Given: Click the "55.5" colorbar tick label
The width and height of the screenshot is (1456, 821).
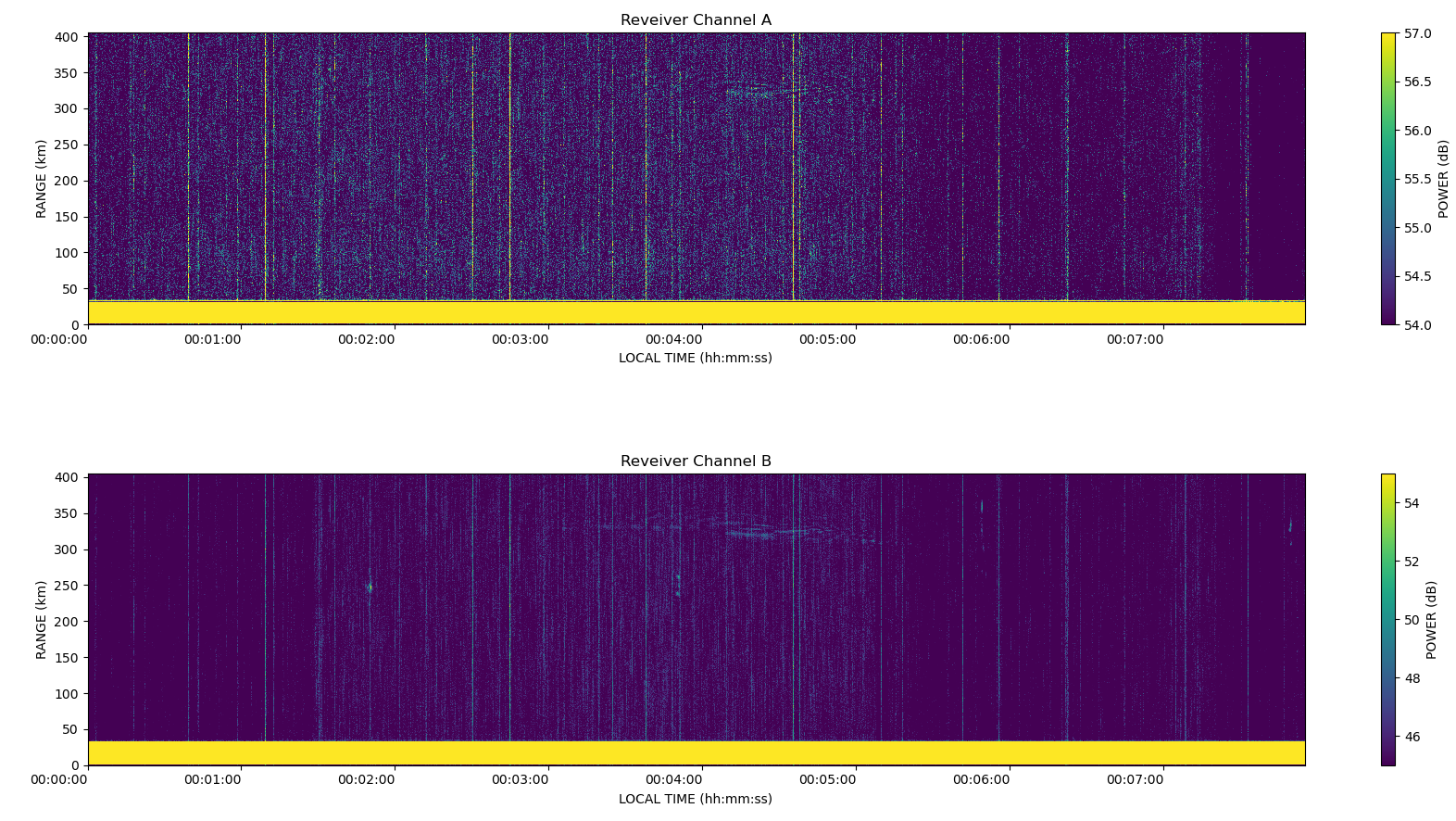Looking at the screenshot, I should tap(1417, 179).
